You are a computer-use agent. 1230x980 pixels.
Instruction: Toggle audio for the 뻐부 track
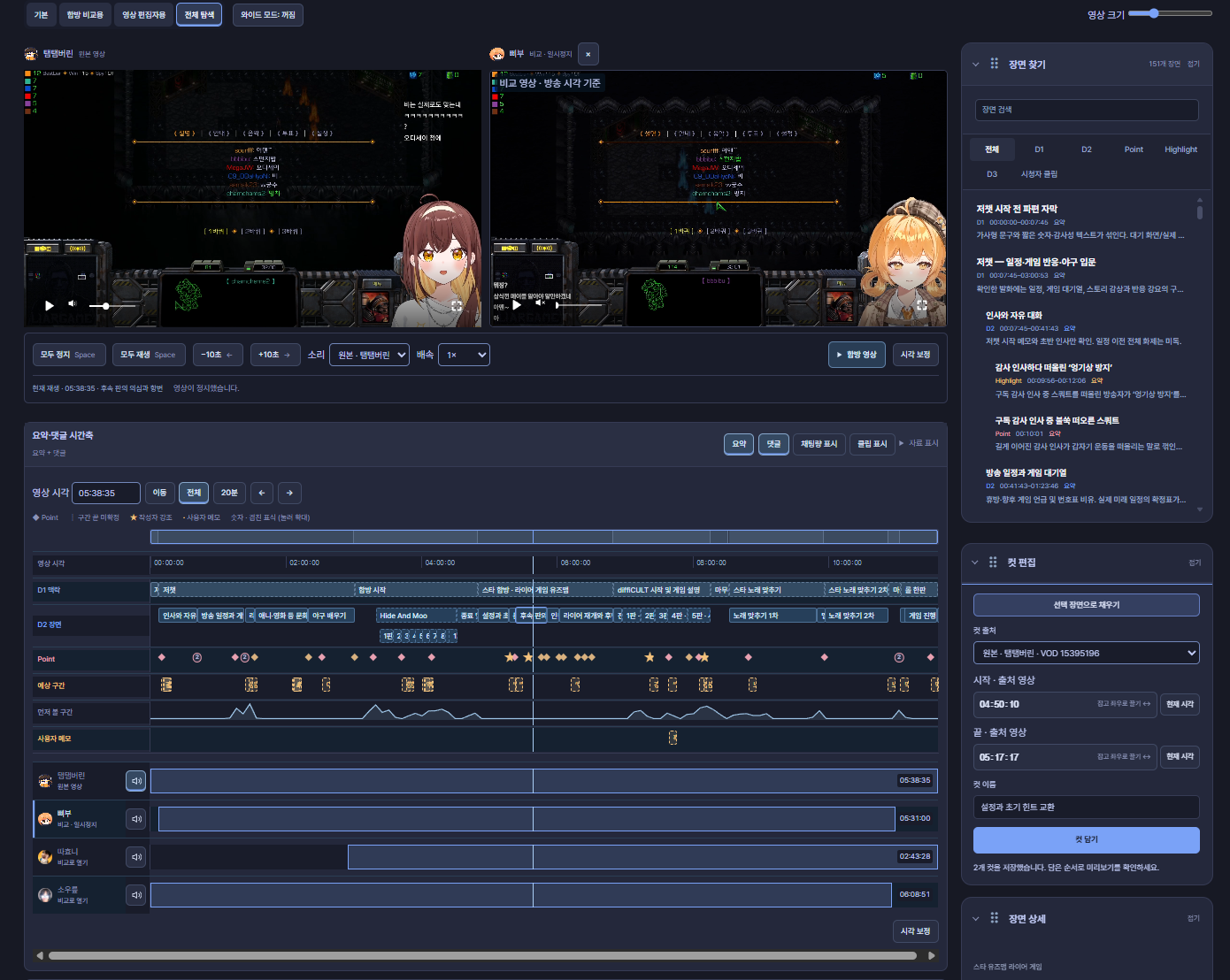coord(136,819)
